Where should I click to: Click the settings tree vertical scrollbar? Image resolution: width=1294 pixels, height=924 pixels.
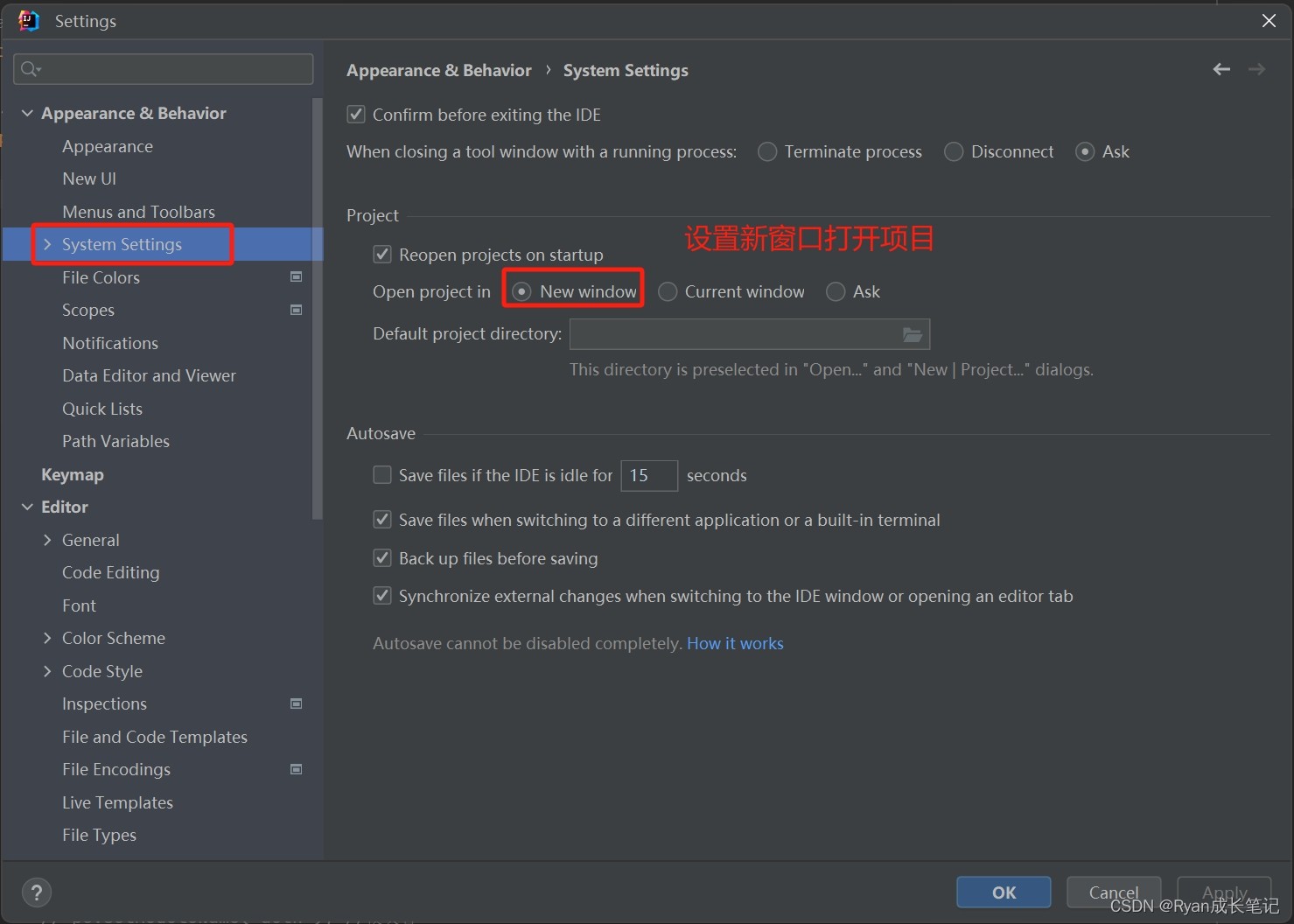pyautogui.click(x=317, y=308)
